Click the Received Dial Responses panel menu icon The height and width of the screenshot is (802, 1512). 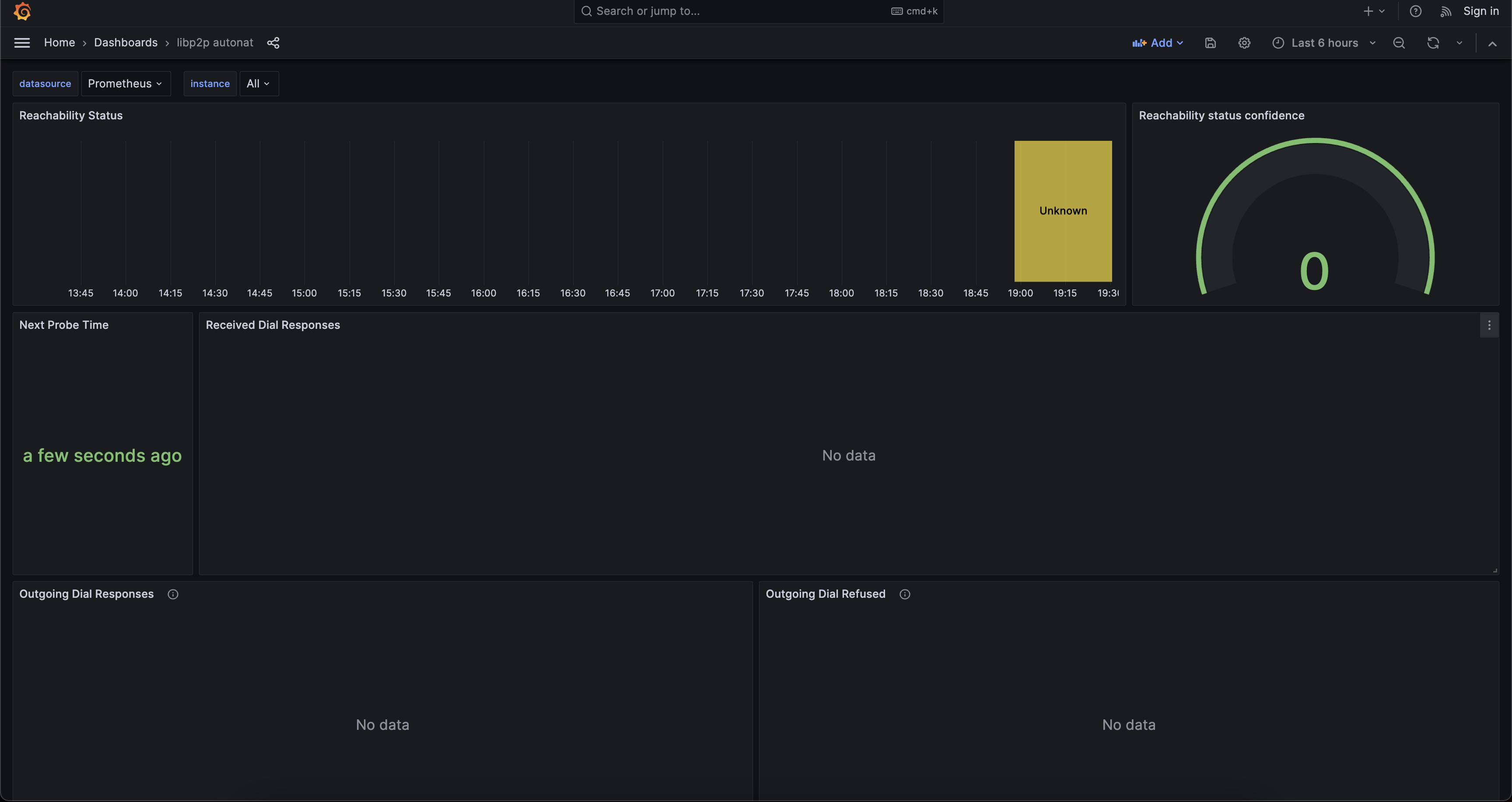point(1489,325)
